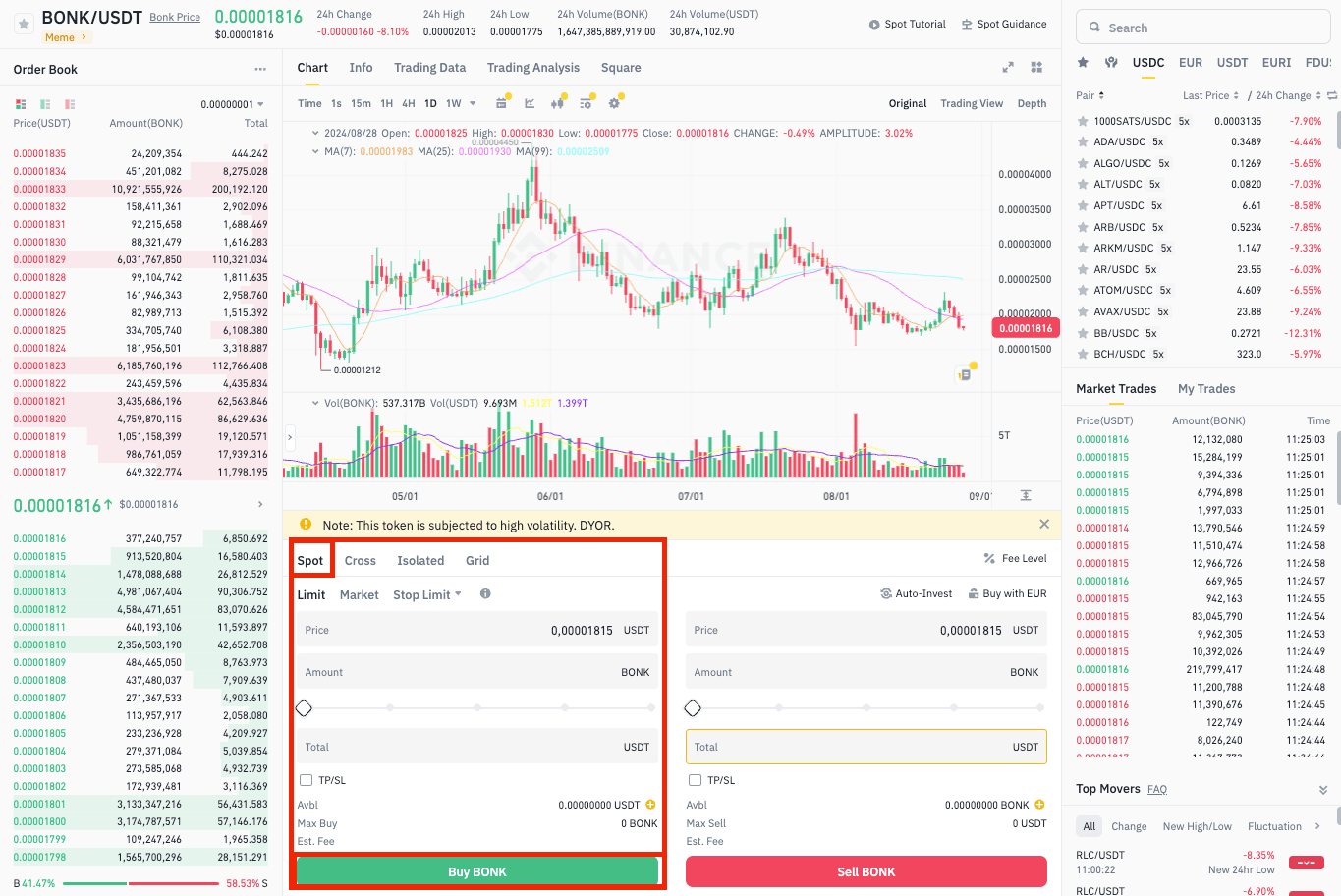Image resolution: width=1341 pixels, height=896 pixels.
Task: Open chart settings gear
Action: click(x=615, y=103)
